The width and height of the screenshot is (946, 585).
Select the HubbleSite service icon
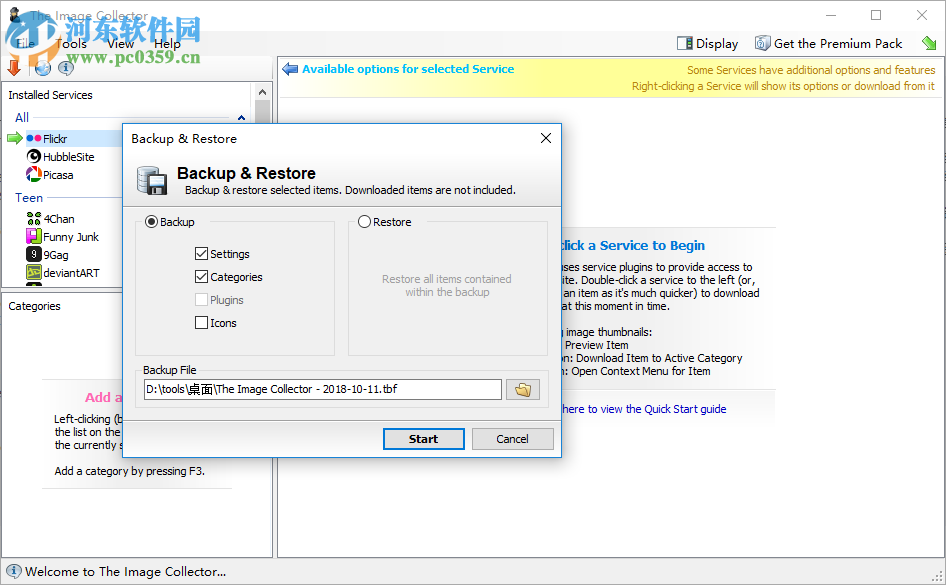click(34, 157)
